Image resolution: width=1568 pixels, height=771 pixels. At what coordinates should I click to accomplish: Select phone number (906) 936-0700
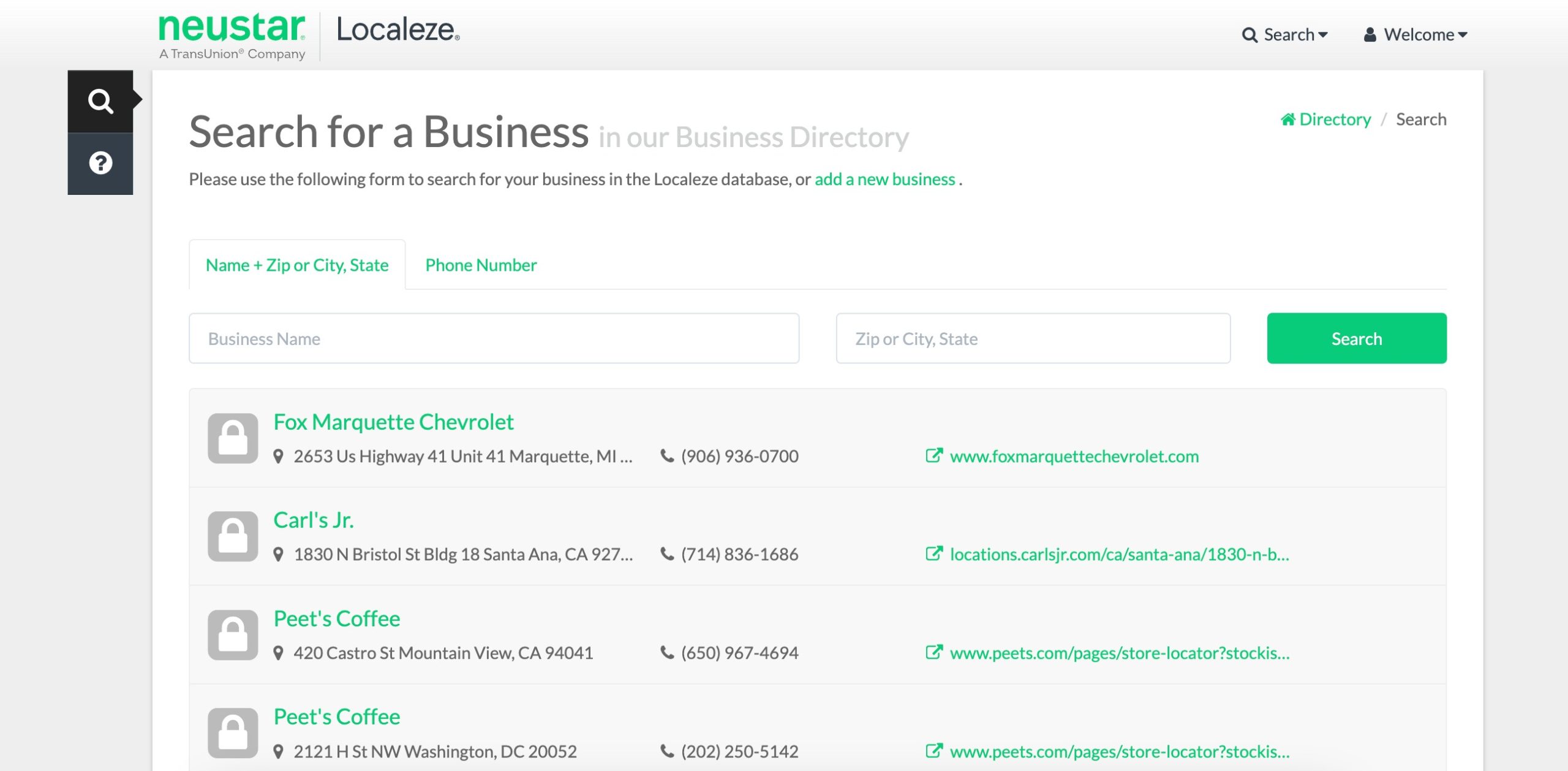[x=740, y=456]
